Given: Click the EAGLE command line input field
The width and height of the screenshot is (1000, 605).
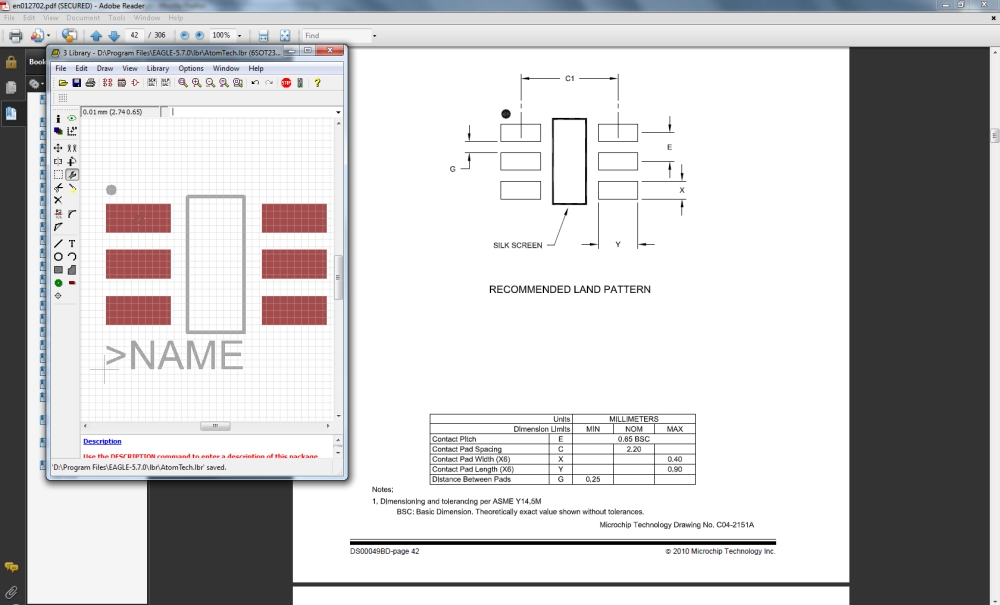Looking at the screenshot, I should pos(253,112).
